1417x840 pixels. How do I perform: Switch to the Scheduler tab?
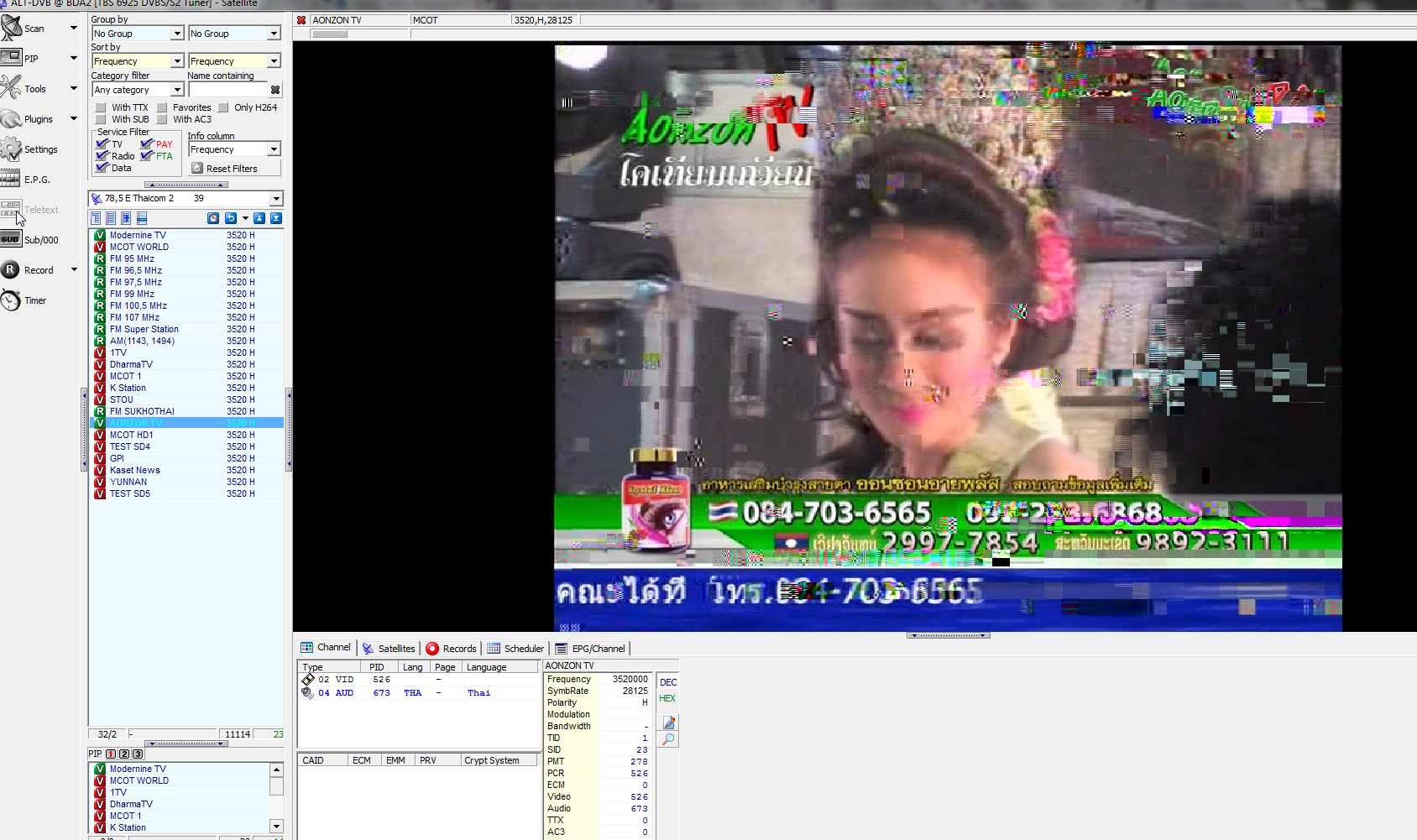[515, 648]
